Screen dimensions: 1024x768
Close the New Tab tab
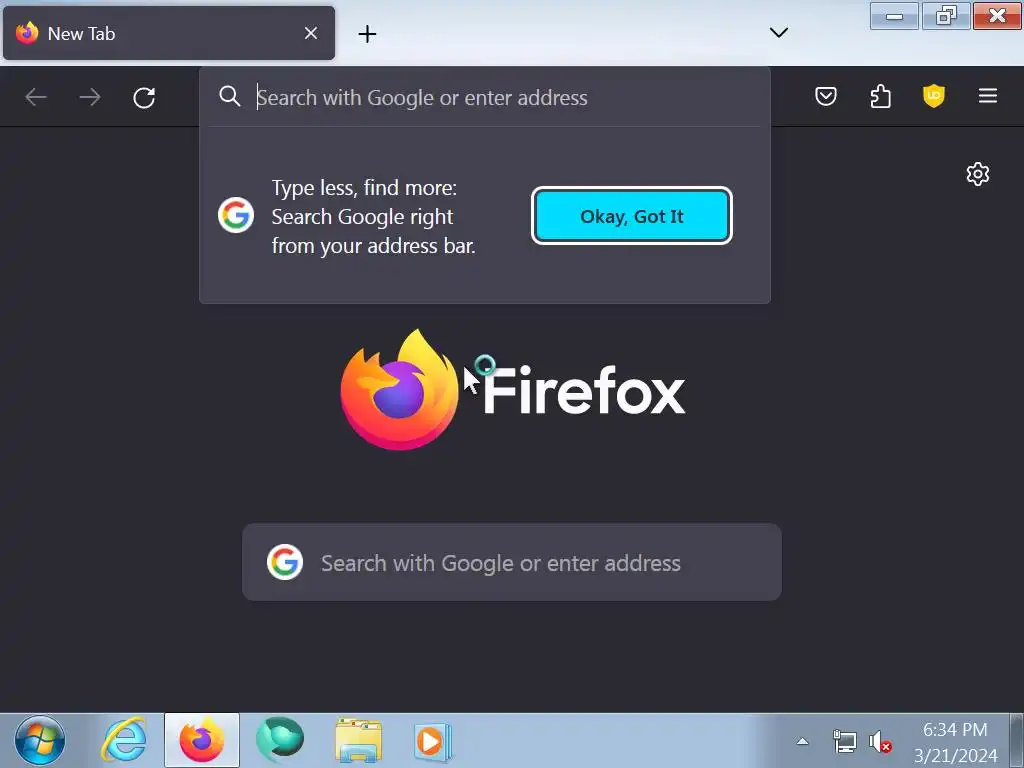point(311,33)
